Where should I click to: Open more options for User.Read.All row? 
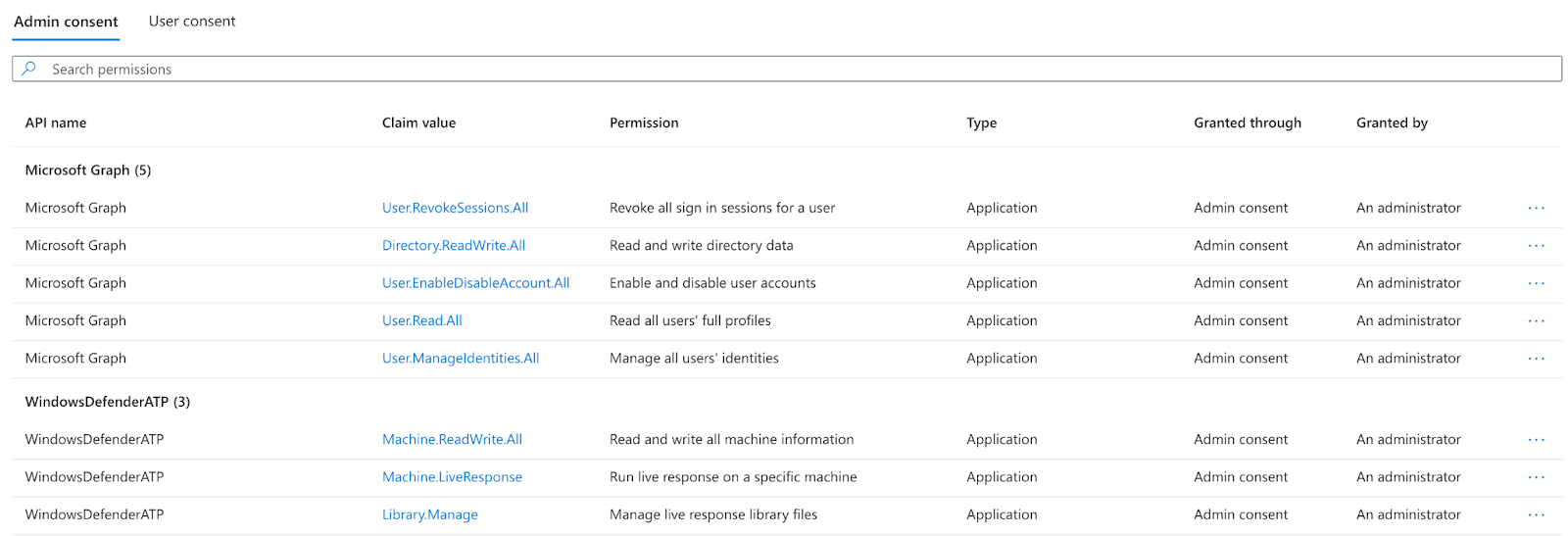(1536, 320)
